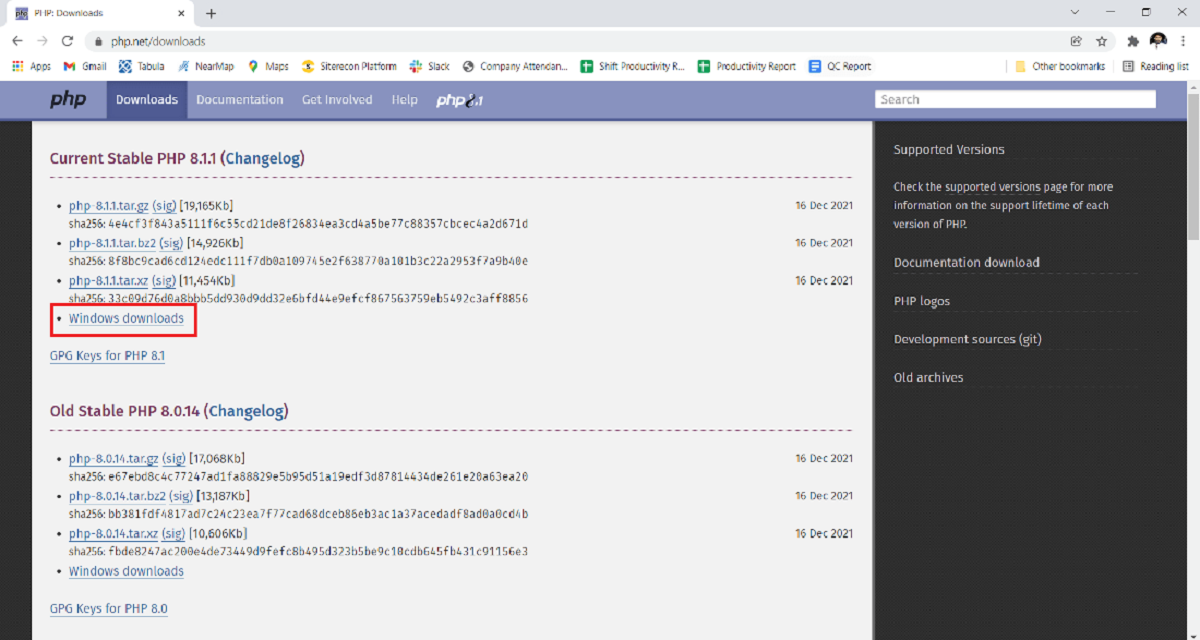This screenshot has width=1200, height=640.
Task: Click Windows downloads link under PHP 8.1.1
Action: pos(126,319)
